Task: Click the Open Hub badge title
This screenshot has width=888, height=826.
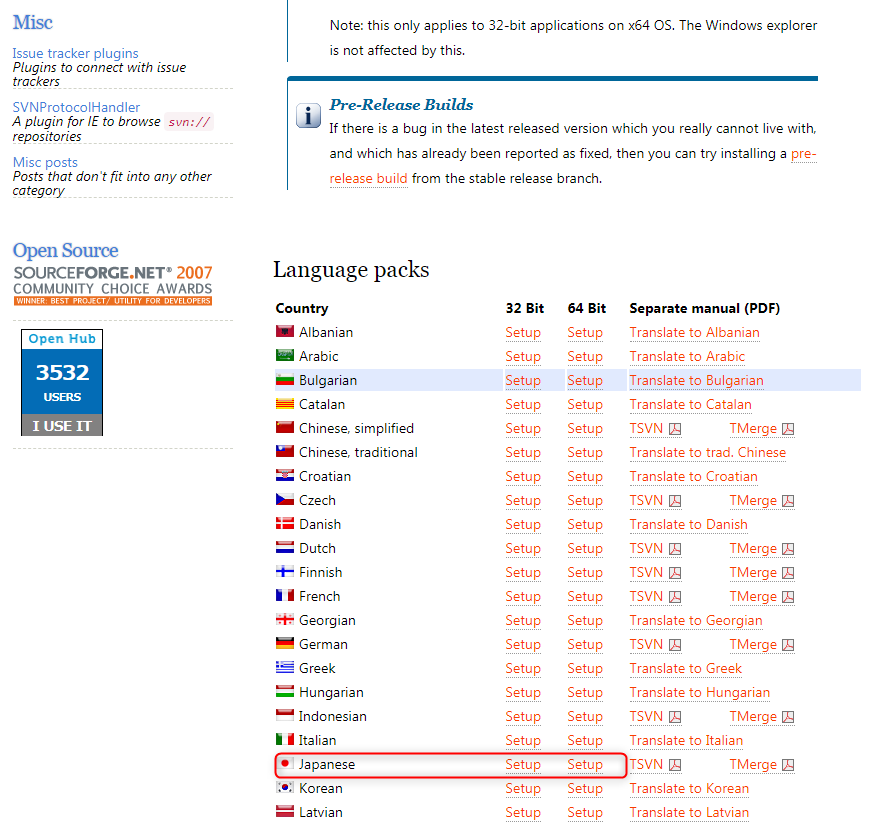Action: 62,339
